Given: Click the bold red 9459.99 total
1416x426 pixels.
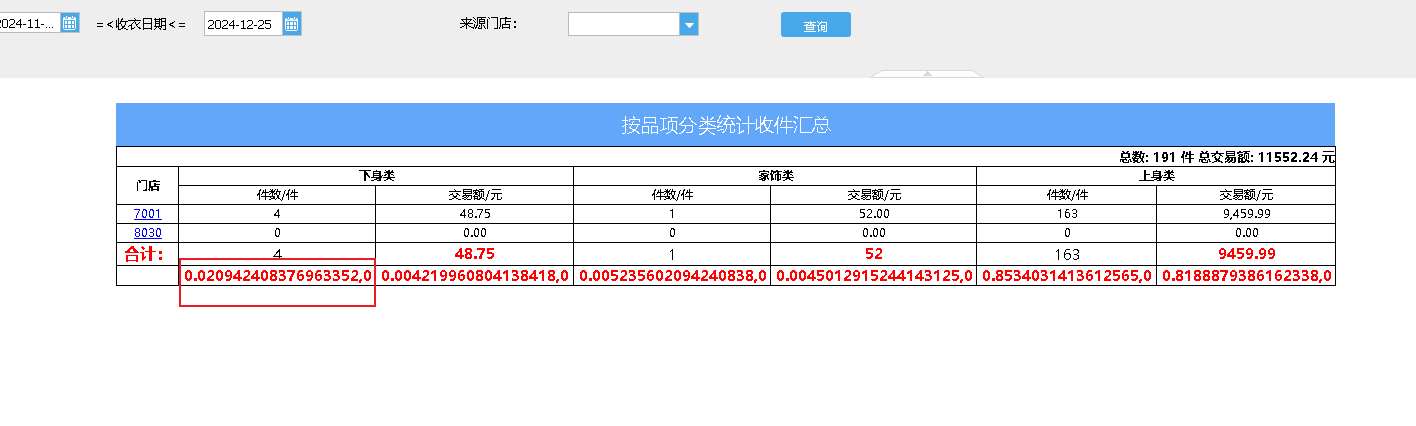Looking at the screenshot, I should [x=1246, y=254].
